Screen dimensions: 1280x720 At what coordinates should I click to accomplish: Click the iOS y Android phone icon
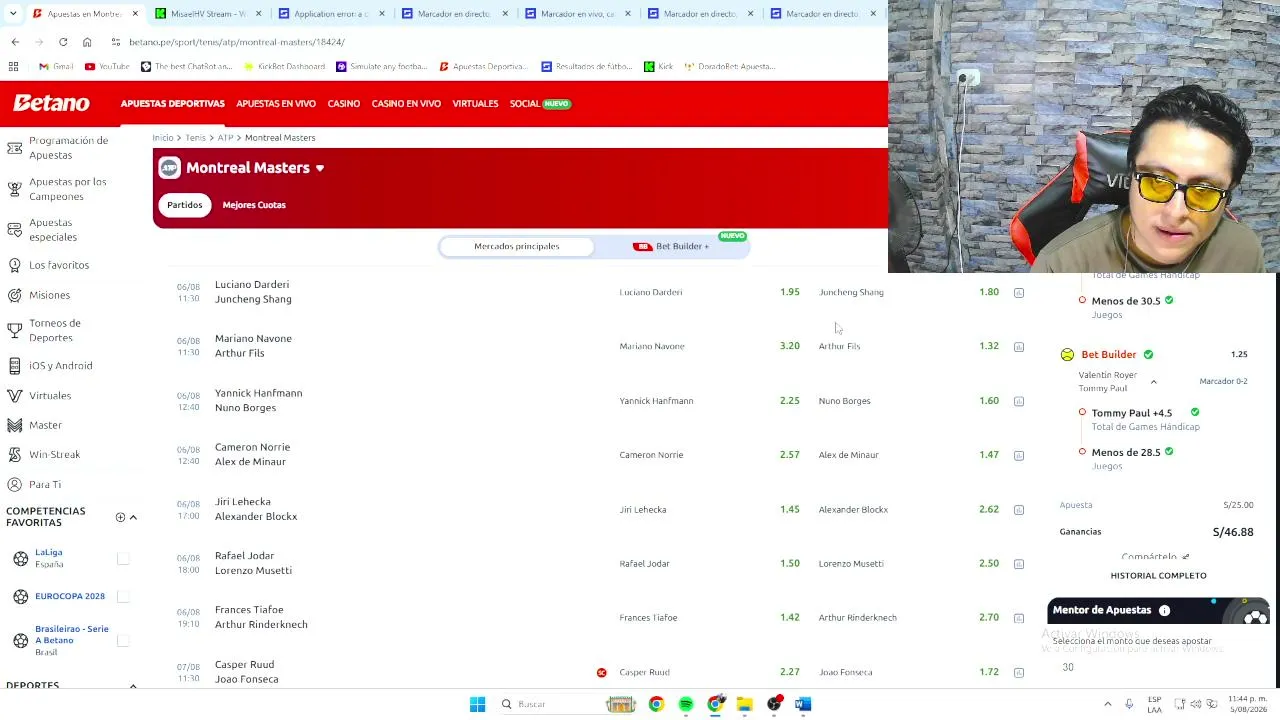pyautogui.click(x=14, y=366)
